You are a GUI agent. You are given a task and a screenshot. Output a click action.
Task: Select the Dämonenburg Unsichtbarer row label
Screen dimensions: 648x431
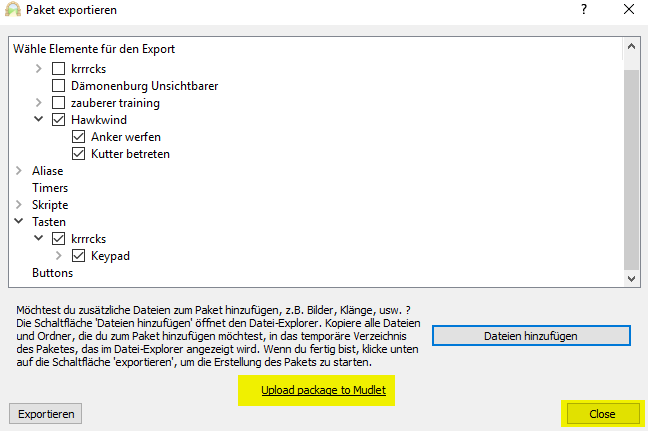tap(144, 86)
